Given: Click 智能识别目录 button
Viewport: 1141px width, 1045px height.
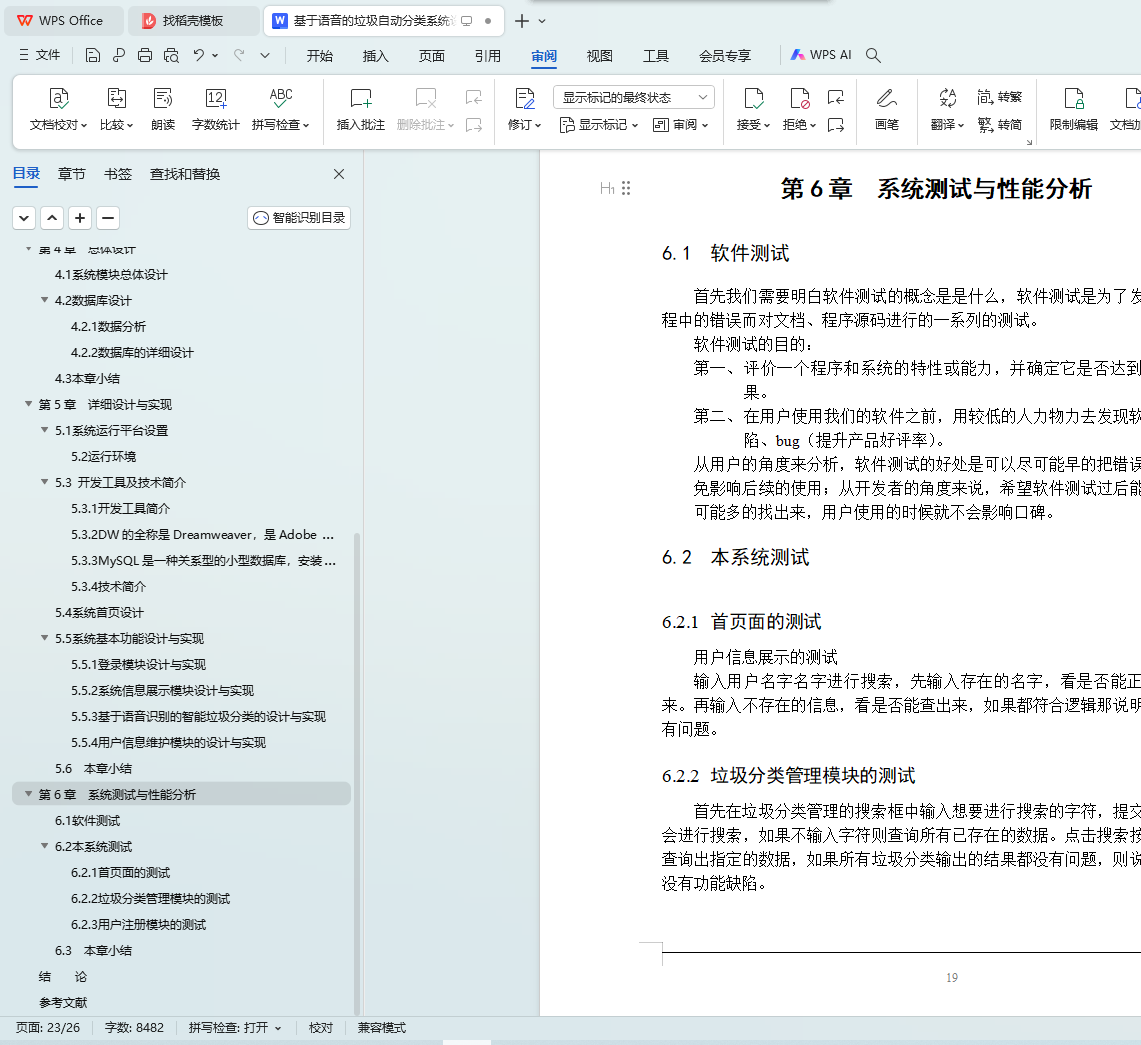Looking at the screenshot, I should pyautogui.click(x=299, y=218).
